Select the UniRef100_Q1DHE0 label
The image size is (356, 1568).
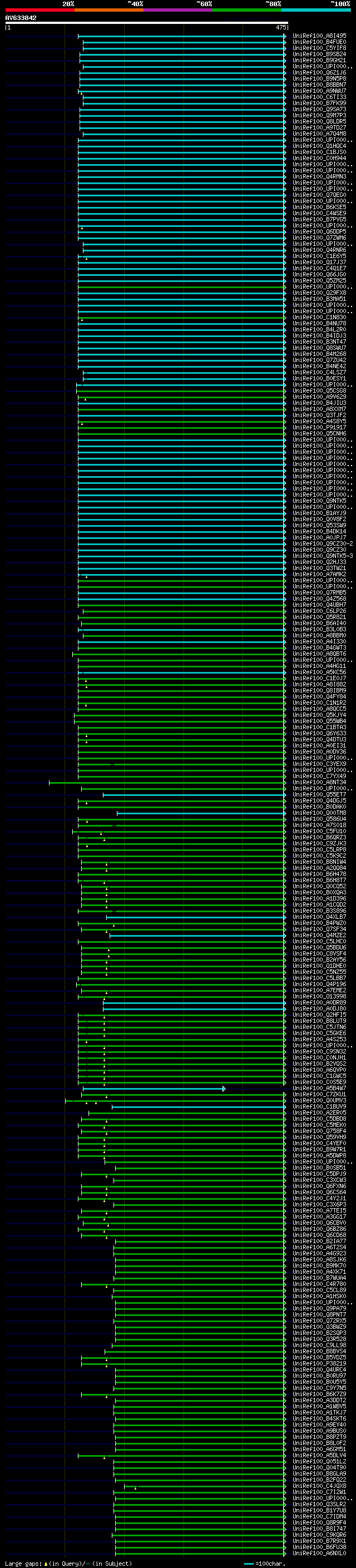(x=319, y=966)
